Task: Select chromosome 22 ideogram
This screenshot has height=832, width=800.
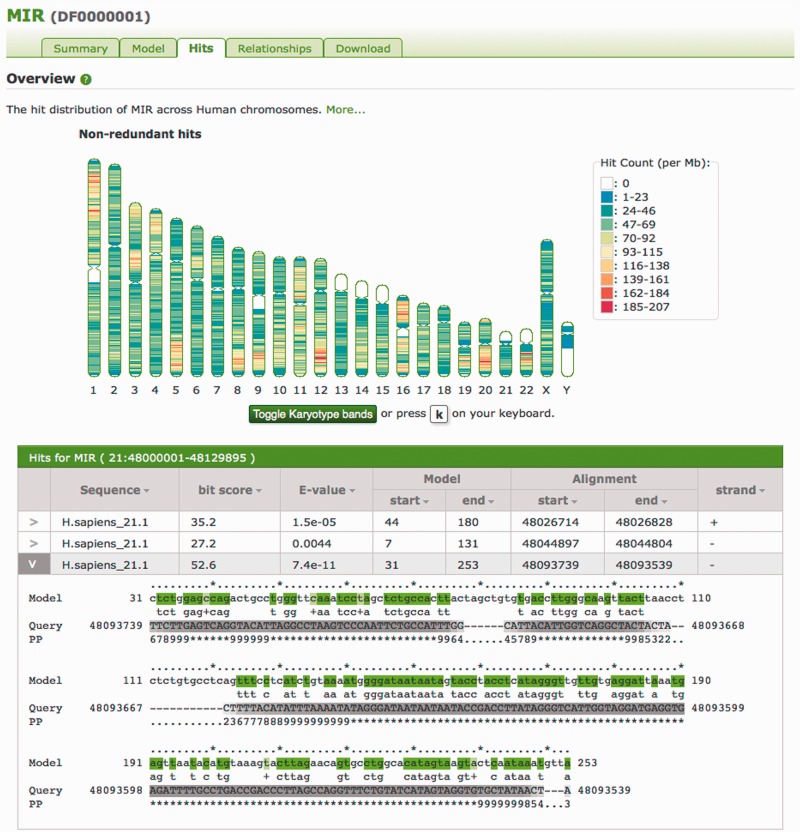Action: pos(526,352)
